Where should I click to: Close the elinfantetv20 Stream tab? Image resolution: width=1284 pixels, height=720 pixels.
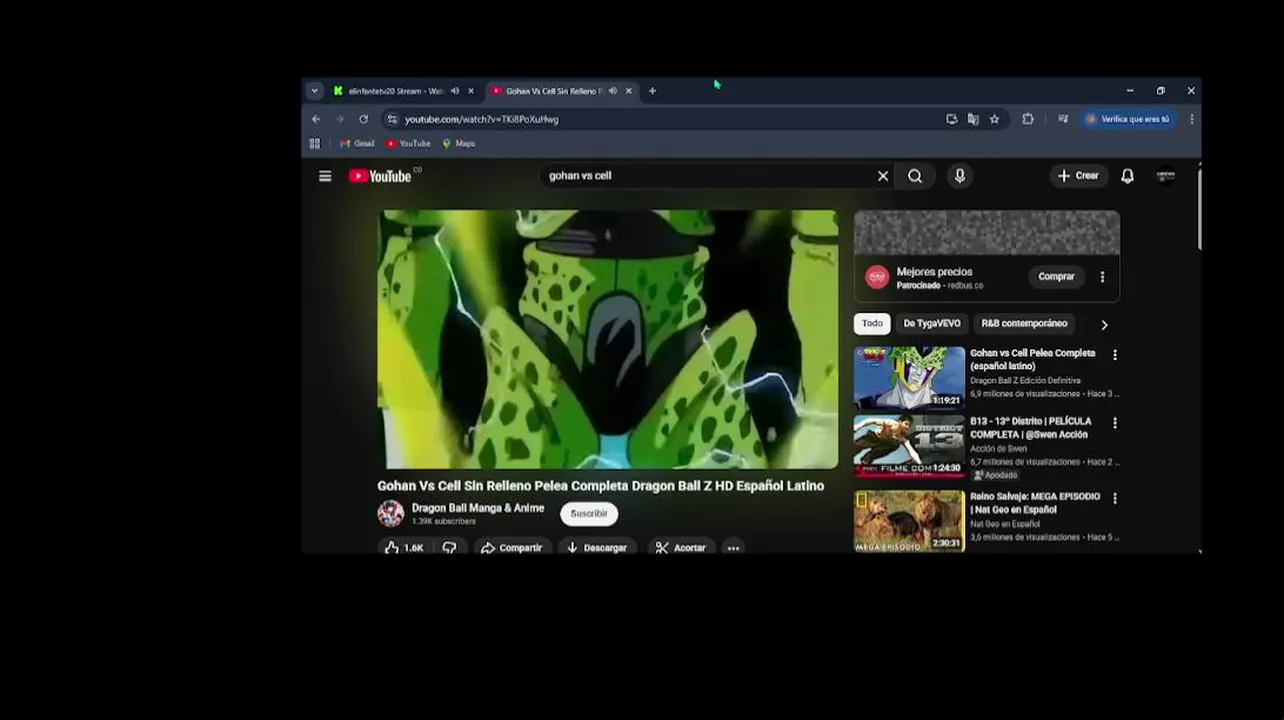471,91
